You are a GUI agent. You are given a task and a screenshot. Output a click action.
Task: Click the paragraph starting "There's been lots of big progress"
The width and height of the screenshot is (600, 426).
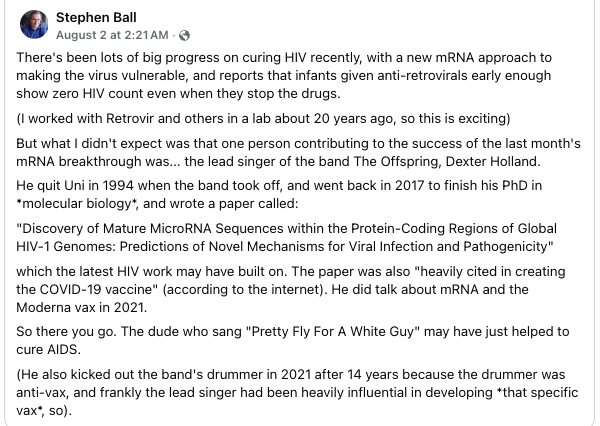point(290,76)
